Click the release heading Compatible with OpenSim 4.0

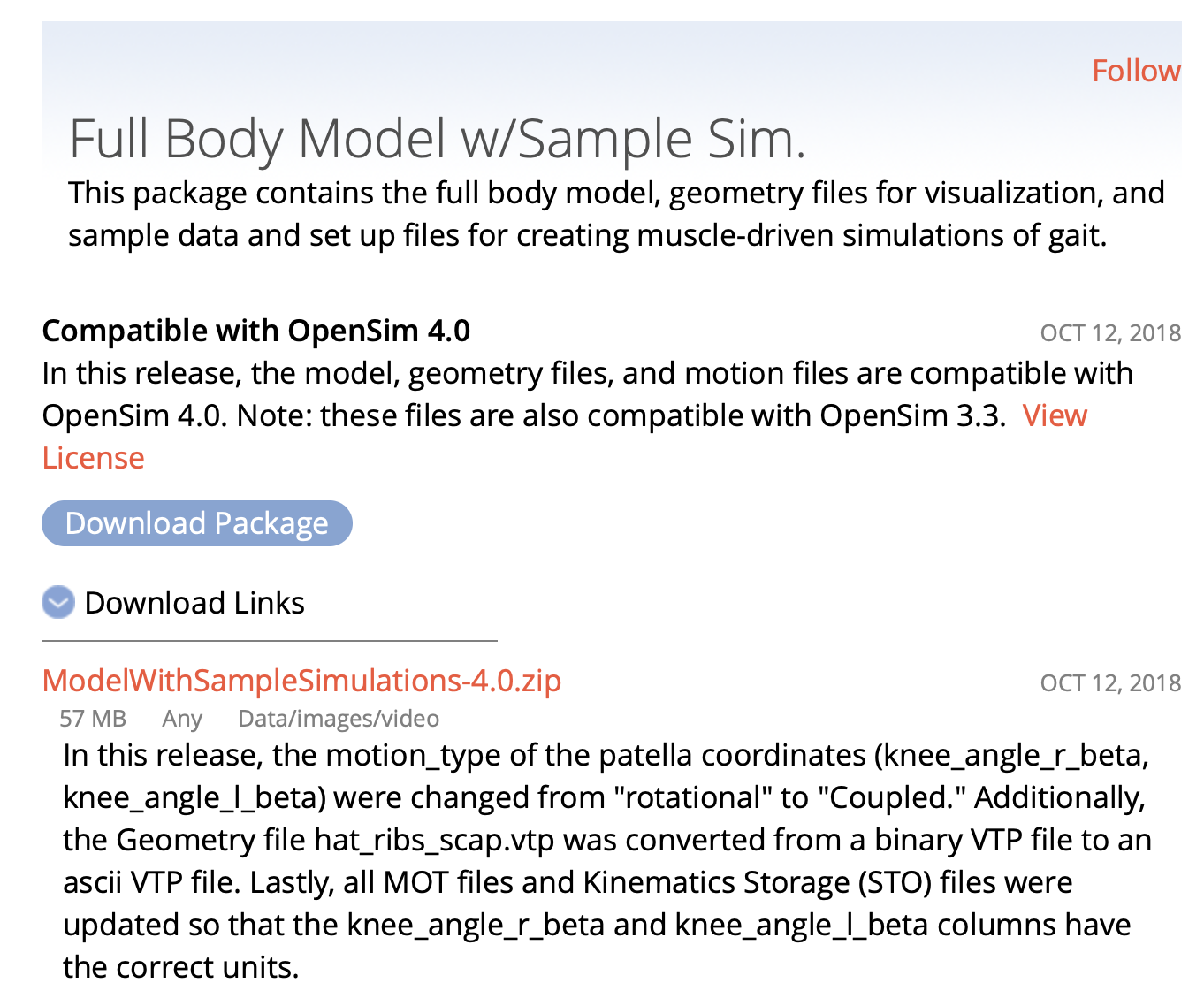pos(255,331)
